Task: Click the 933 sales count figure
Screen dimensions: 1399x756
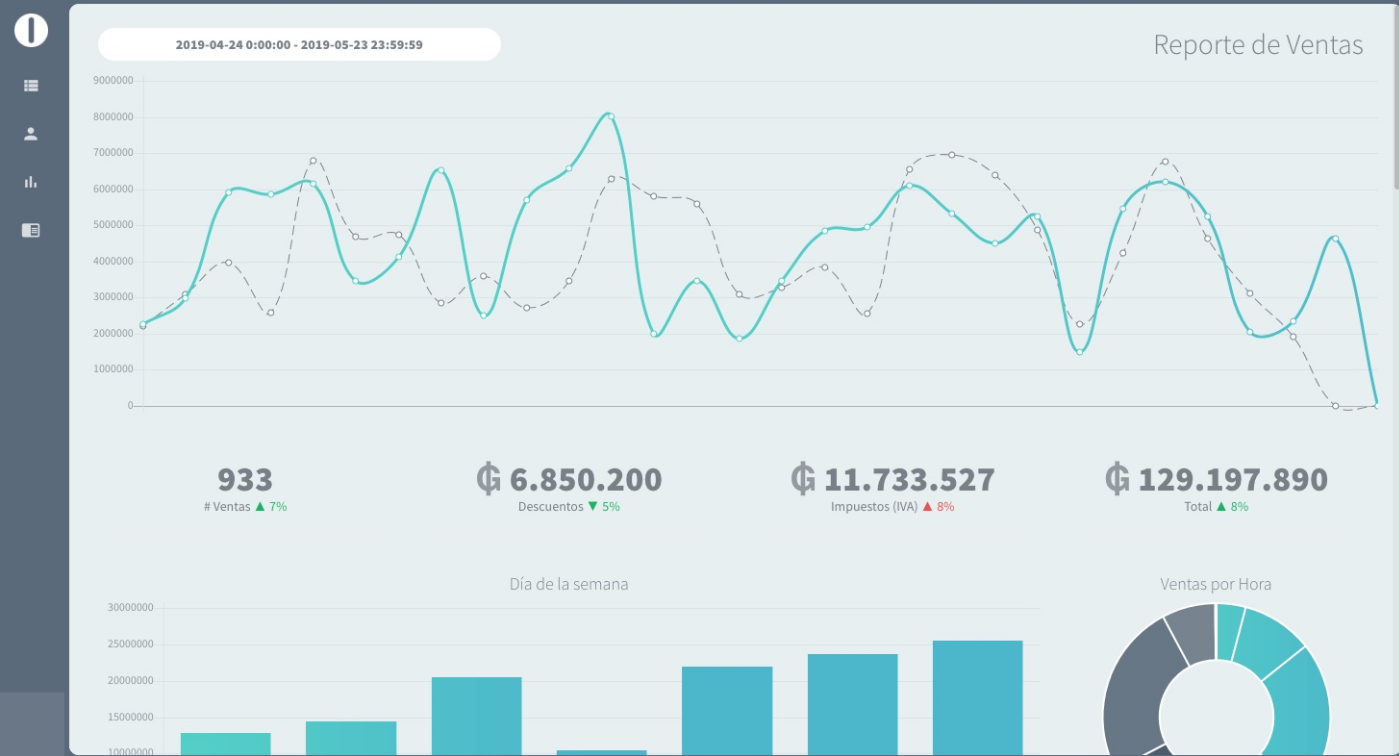Action: point(245,480)
